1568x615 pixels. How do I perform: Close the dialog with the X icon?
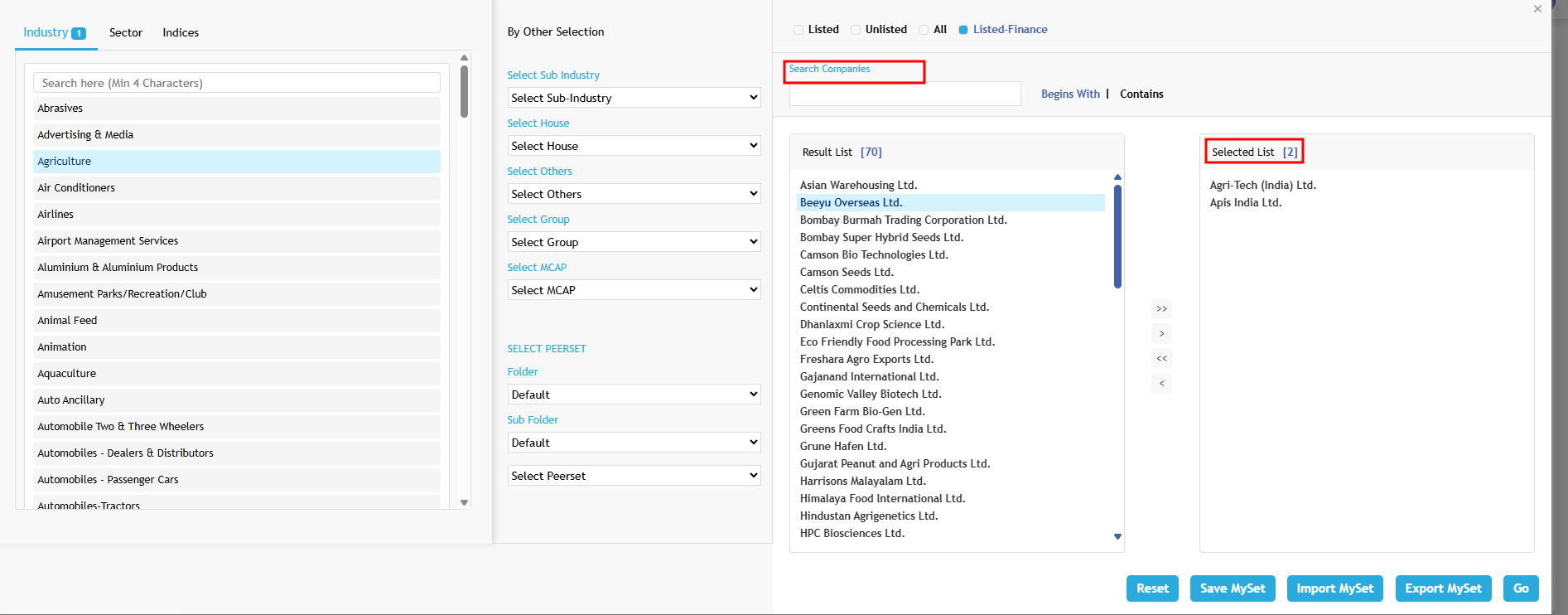(x=1537, y=9)
